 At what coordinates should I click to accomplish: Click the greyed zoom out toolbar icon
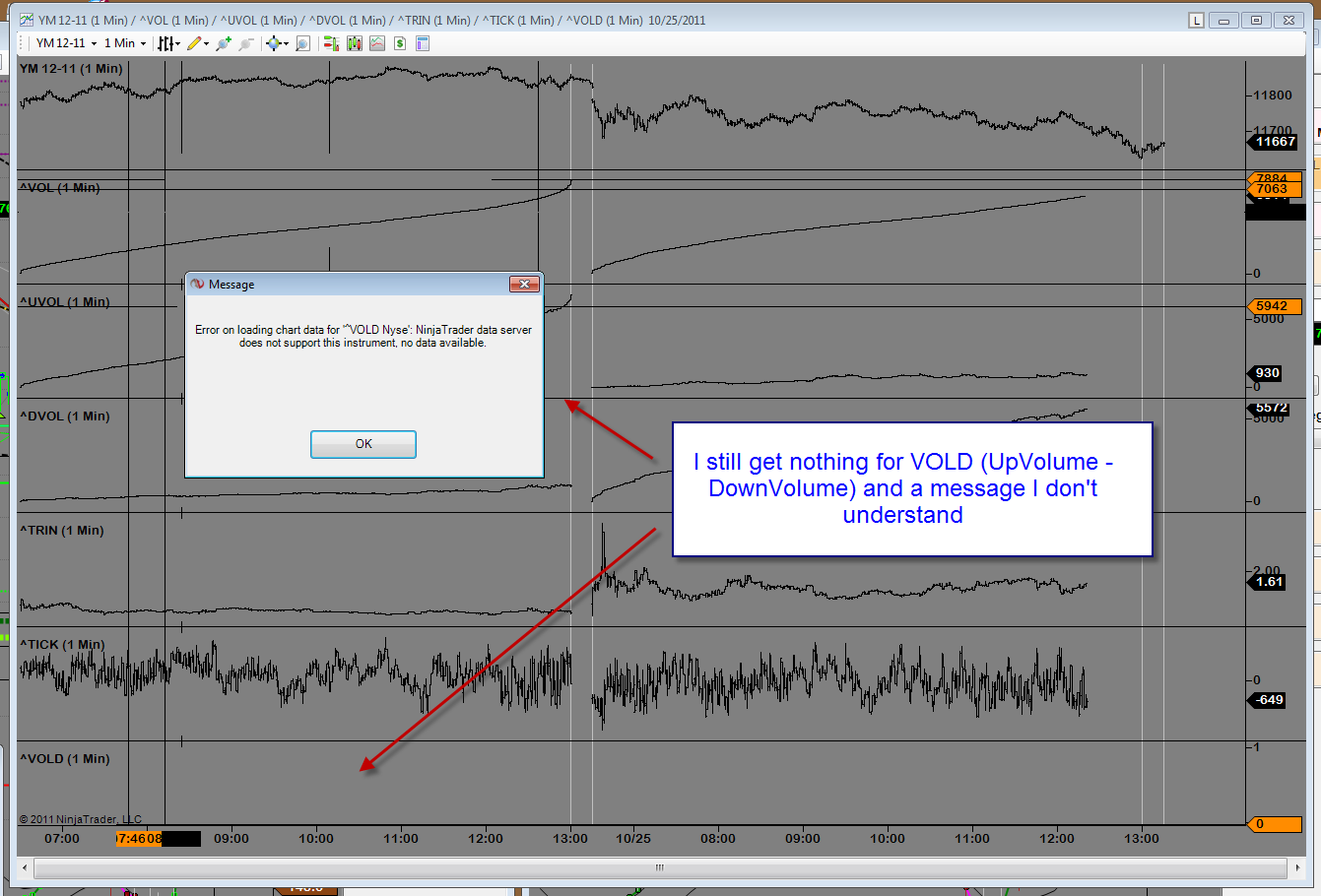click(246, 43)
